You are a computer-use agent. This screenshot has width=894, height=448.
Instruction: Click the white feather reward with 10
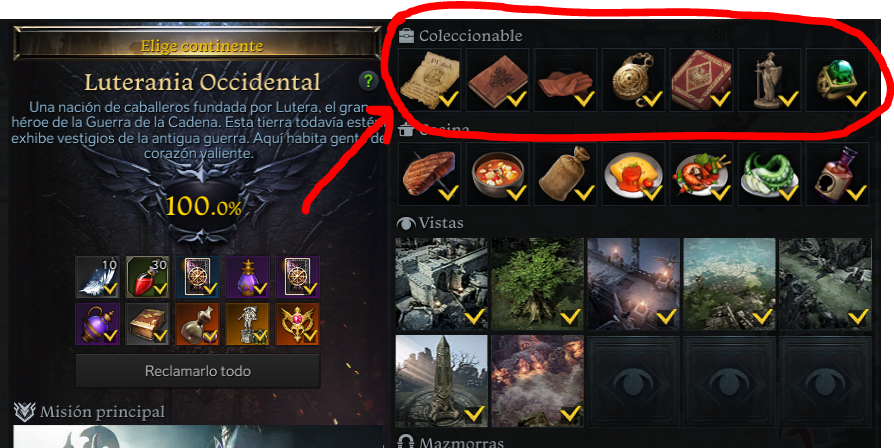click(x=97, y=277)
